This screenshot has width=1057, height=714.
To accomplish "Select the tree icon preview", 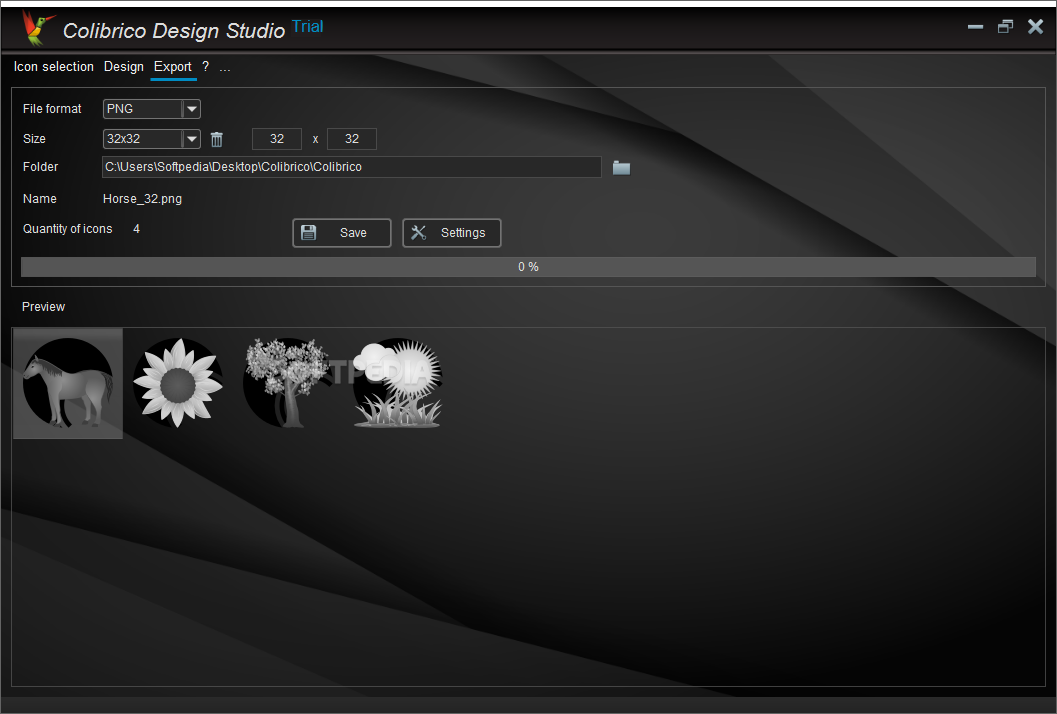I will (x=287, y=383).
